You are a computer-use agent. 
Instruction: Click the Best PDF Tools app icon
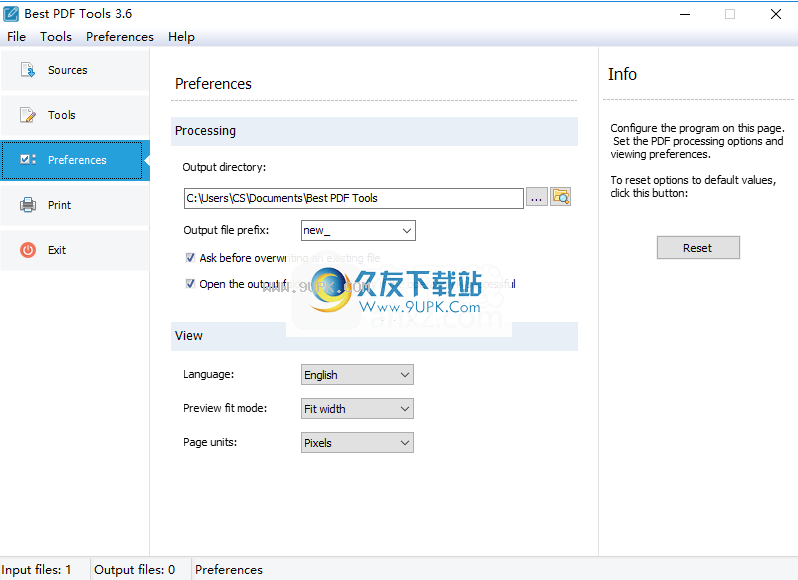pos(11,14)
